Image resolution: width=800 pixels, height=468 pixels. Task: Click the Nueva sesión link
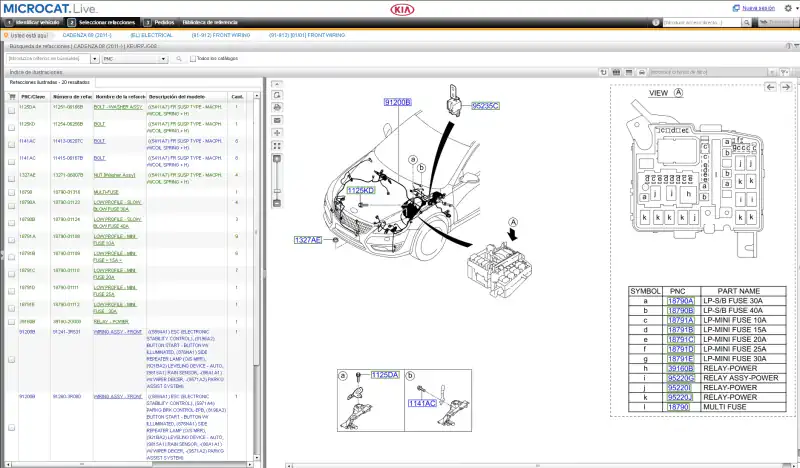(758, 7)
